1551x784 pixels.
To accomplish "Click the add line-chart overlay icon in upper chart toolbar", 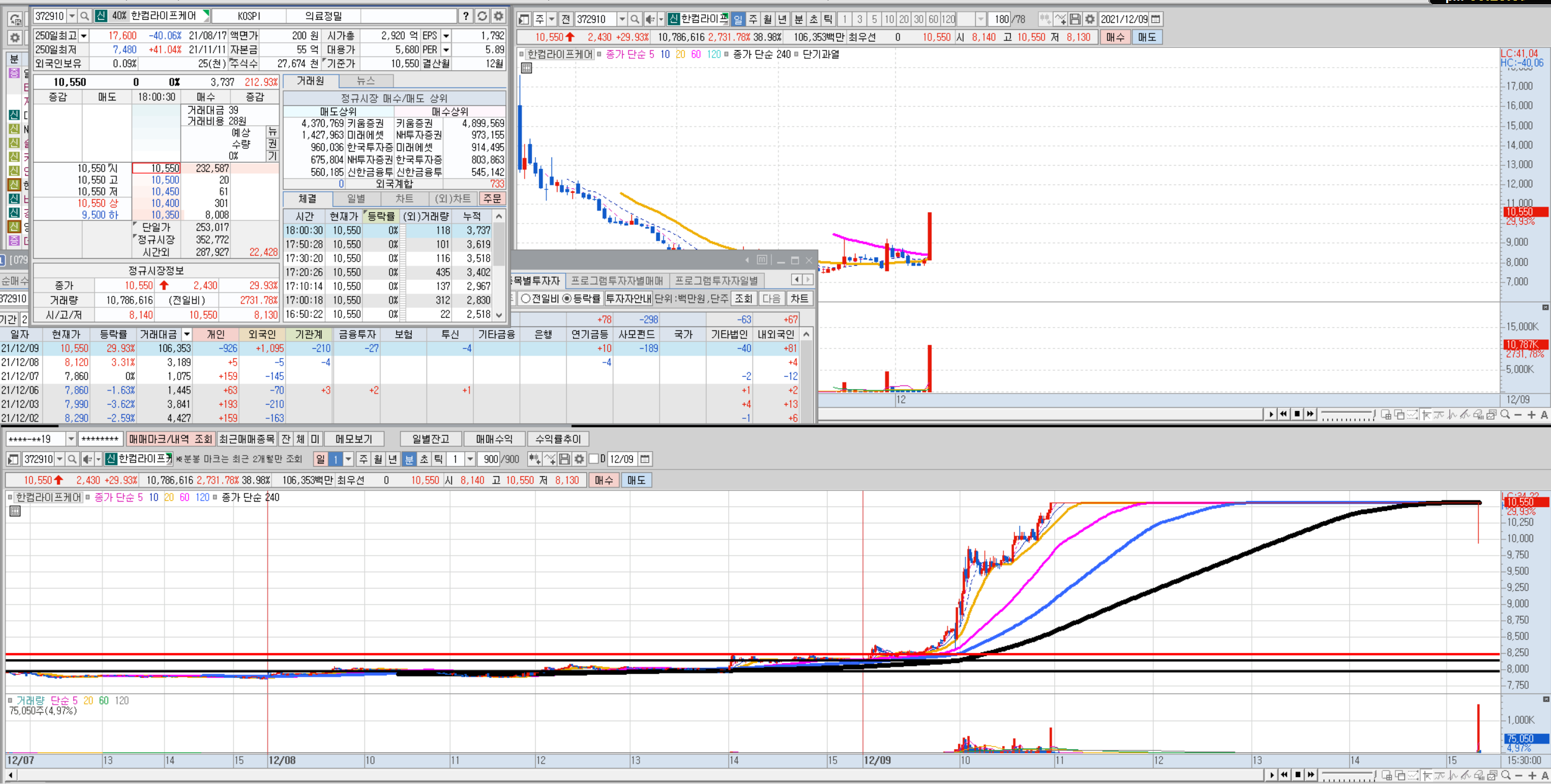I will tap(1060, 19).
